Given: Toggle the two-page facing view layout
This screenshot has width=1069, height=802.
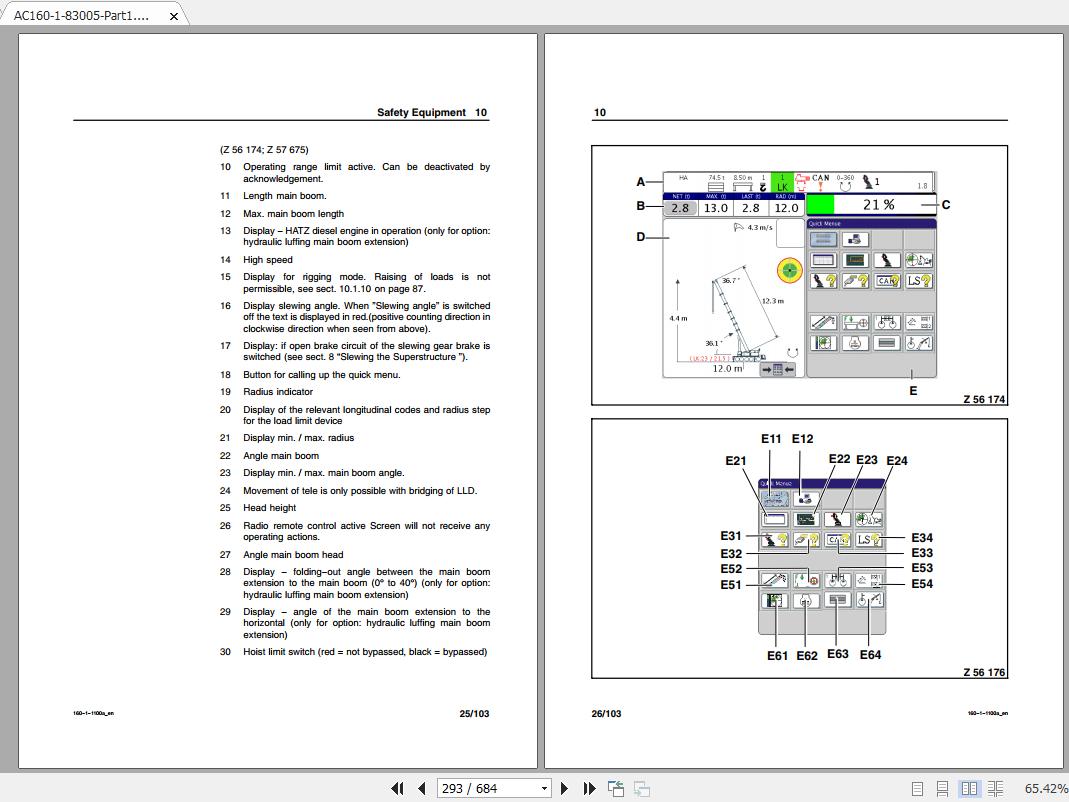Looking at the screenshot, I should pyautogui.click(x=970, y=789).
